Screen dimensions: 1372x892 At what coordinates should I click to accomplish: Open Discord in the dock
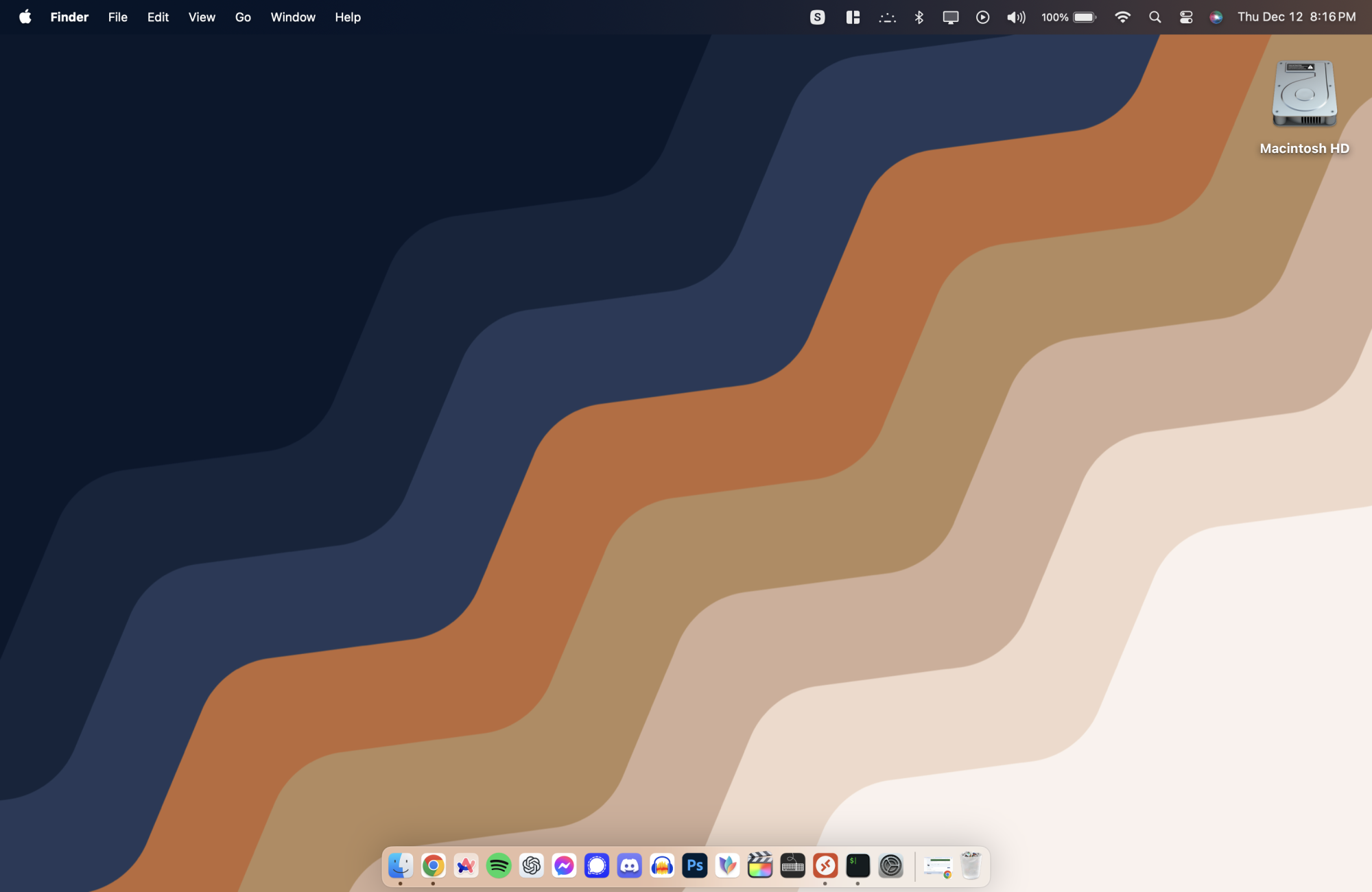629,866
